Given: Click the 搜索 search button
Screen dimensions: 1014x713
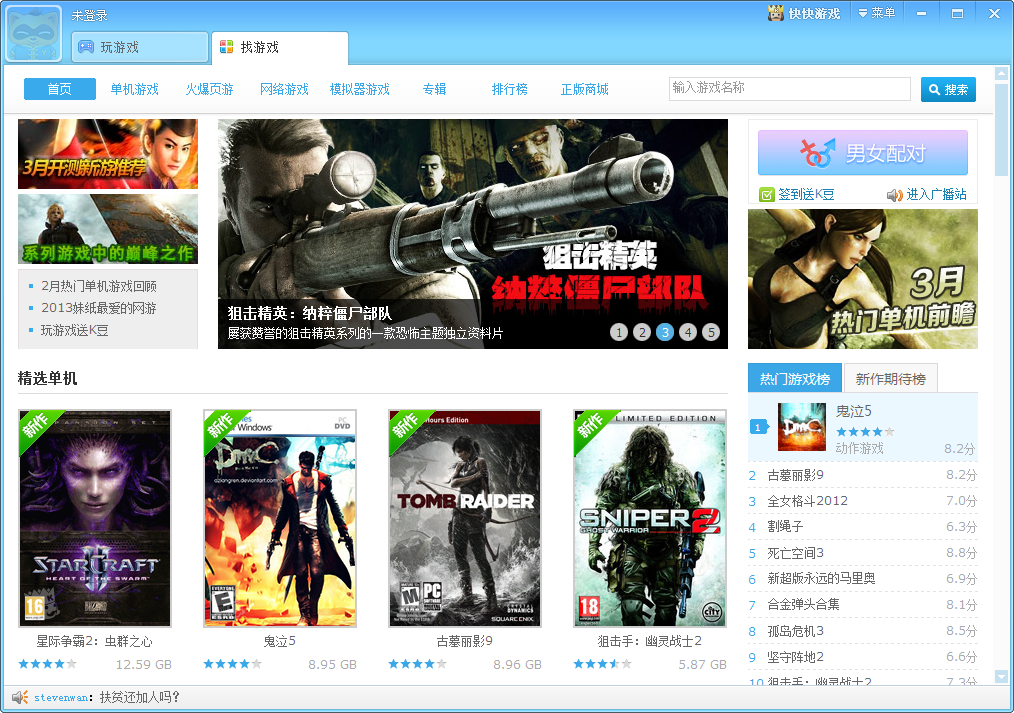Looking at the screenshot, I should pyautogui.click(x=948, y=89).
